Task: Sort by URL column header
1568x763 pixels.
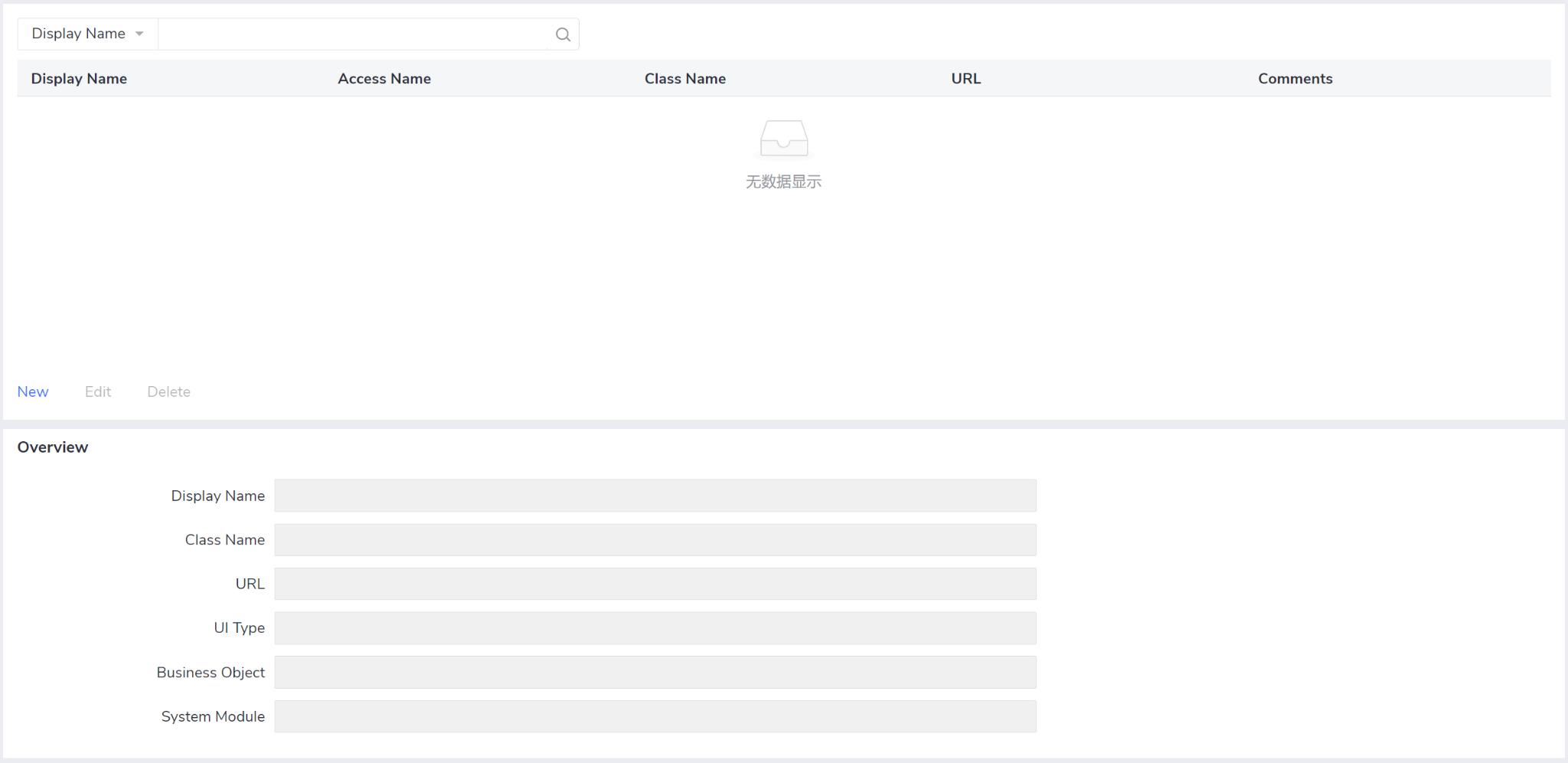Action: [x=966, y=78]
